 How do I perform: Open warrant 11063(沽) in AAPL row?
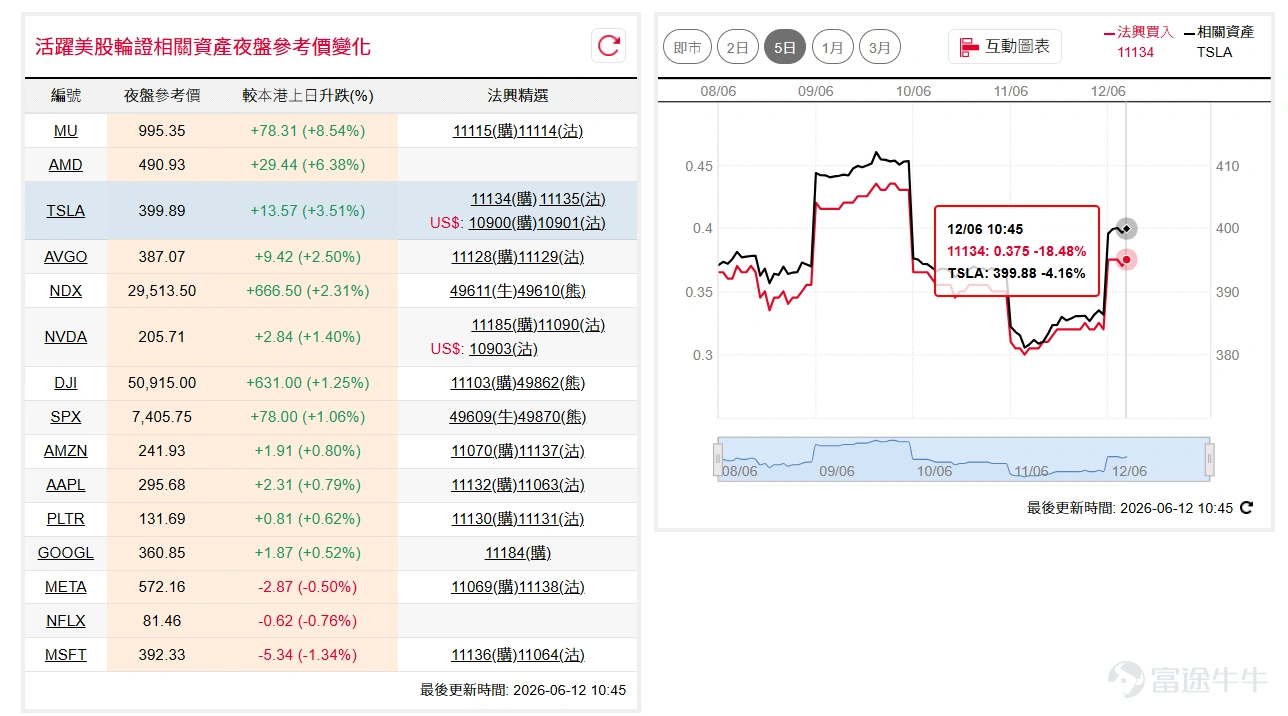(551, 485)
